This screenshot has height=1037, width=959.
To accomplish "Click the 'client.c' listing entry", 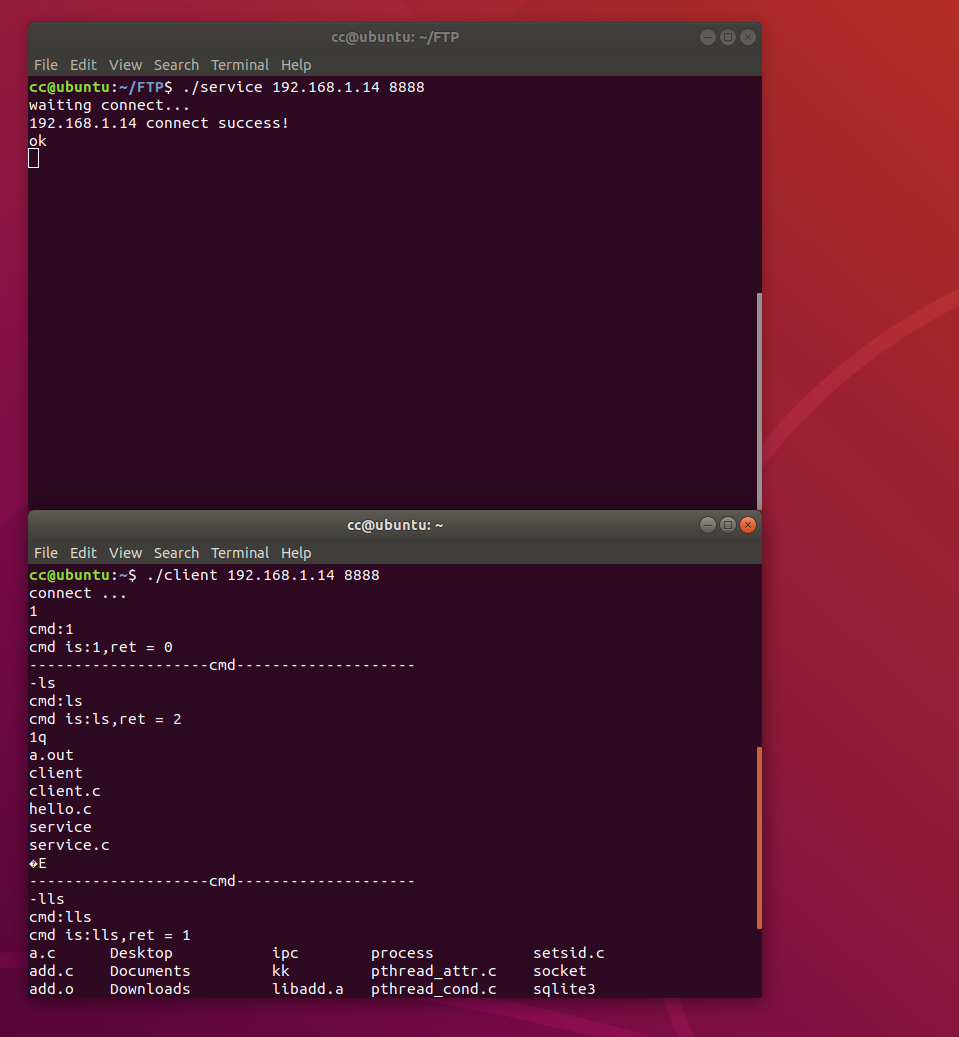I will [65, 791].
